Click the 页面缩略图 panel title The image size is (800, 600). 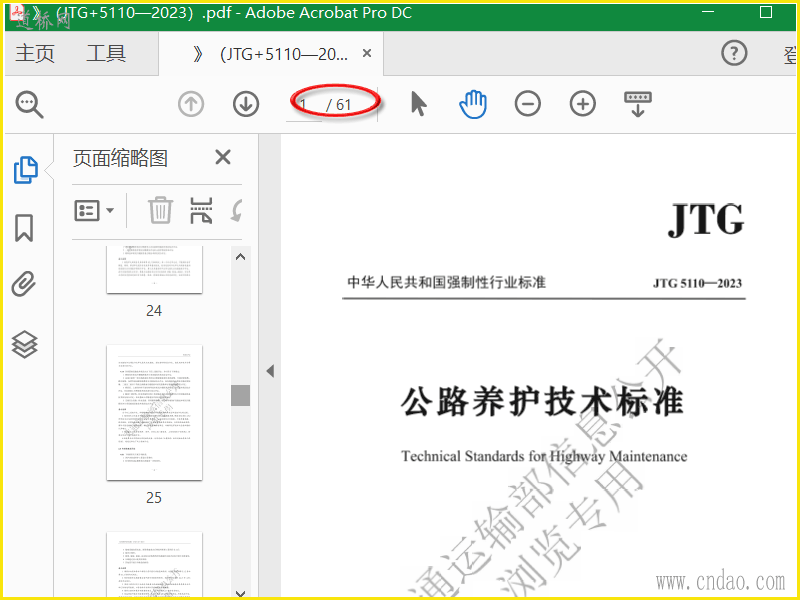click(x=120, y=158)
